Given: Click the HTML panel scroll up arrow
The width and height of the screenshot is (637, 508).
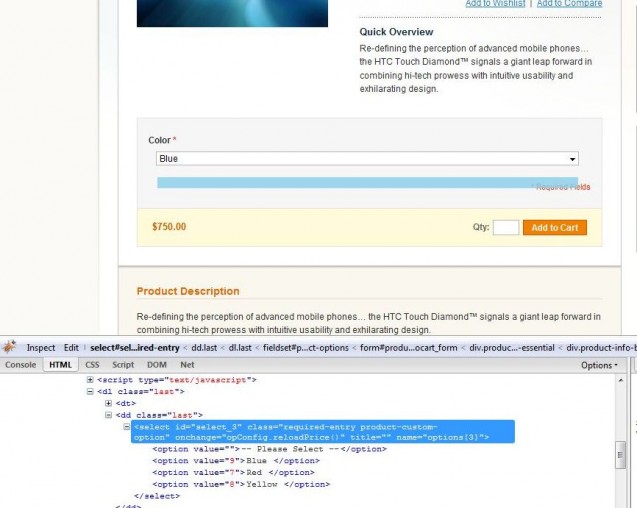Looking at the screenshot, I should (x=621, y=380).
